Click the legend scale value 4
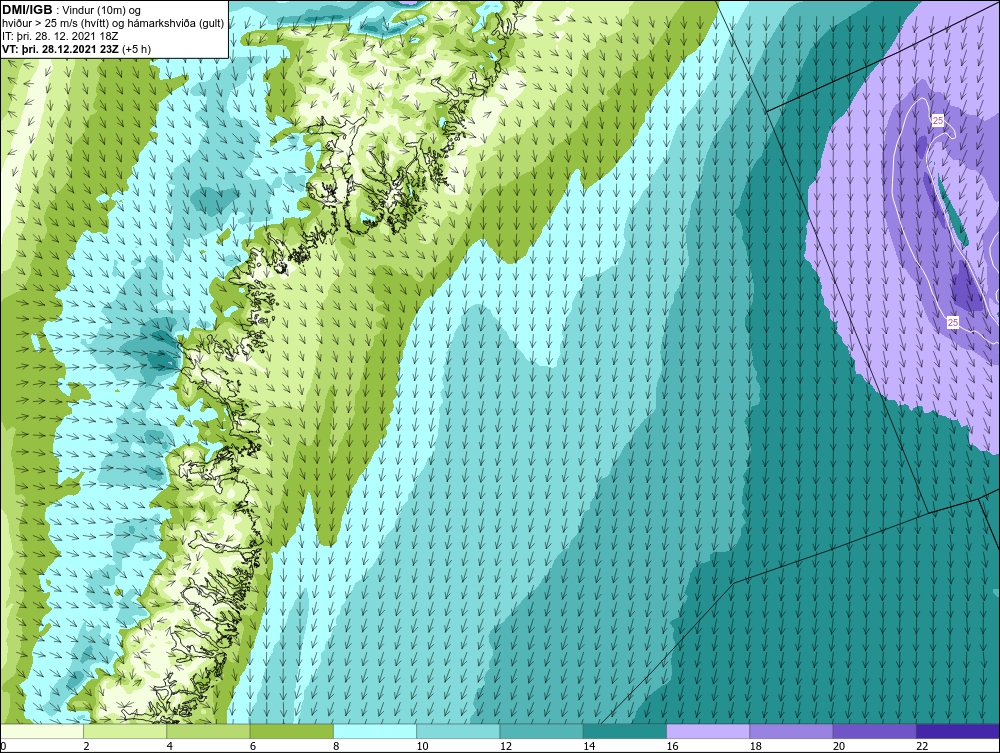This screenshot has height=753, width=1000. pos(170,746)
